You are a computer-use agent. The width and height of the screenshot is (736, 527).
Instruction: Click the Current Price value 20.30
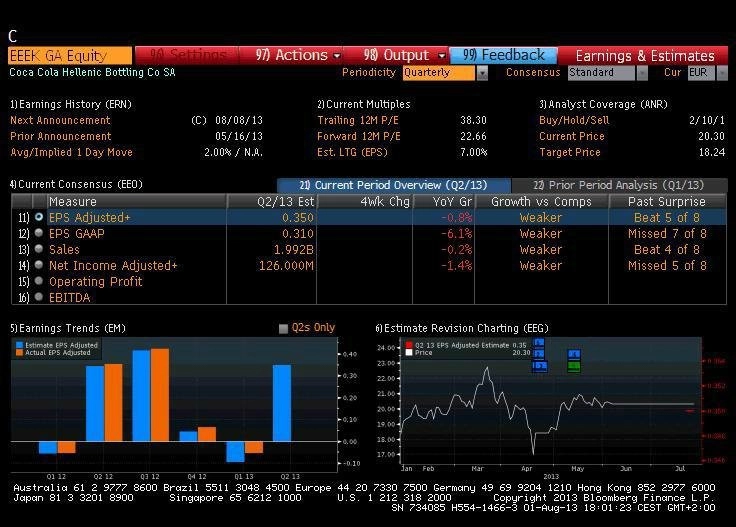tap(712, 136)
